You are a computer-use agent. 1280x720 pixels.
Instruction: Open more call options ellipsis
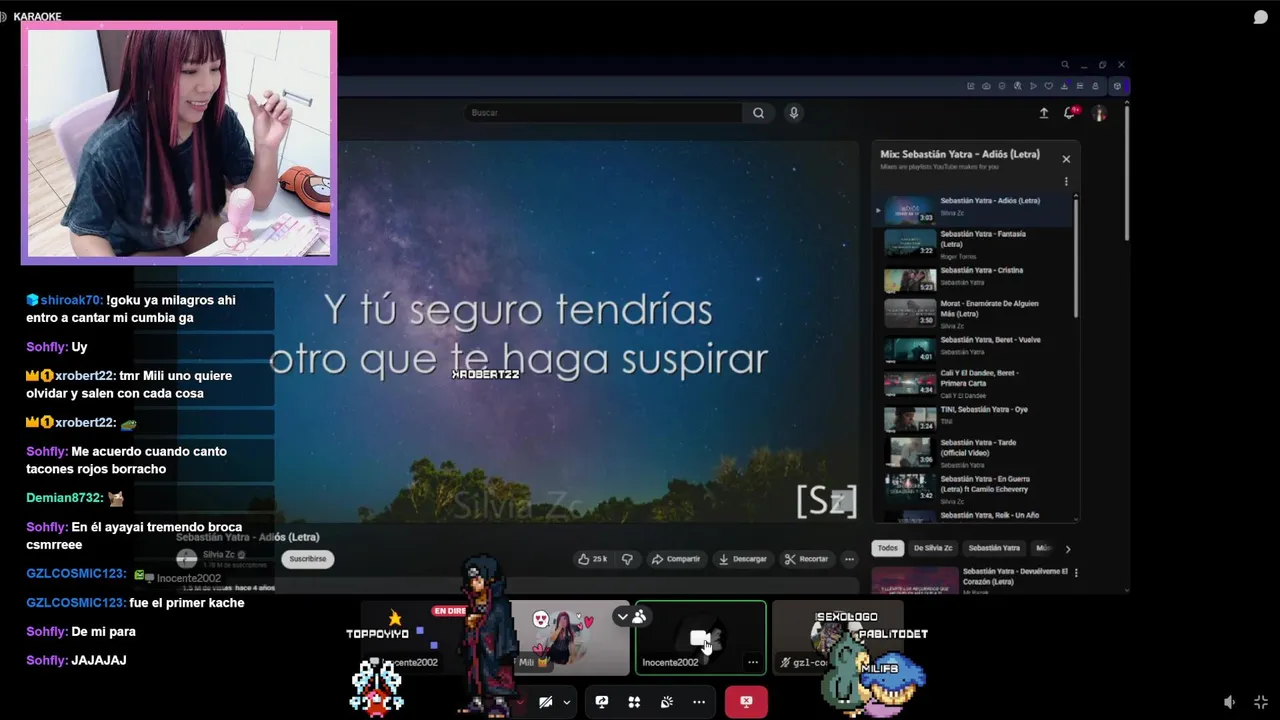click(699, 702)
